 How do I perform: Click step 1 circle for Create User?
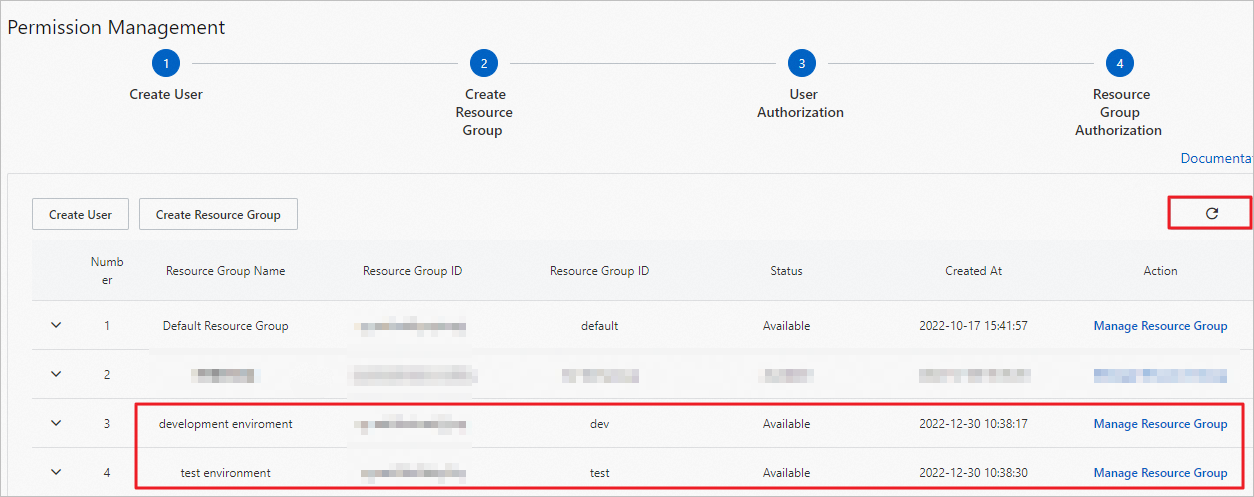[x=166, y=64]
